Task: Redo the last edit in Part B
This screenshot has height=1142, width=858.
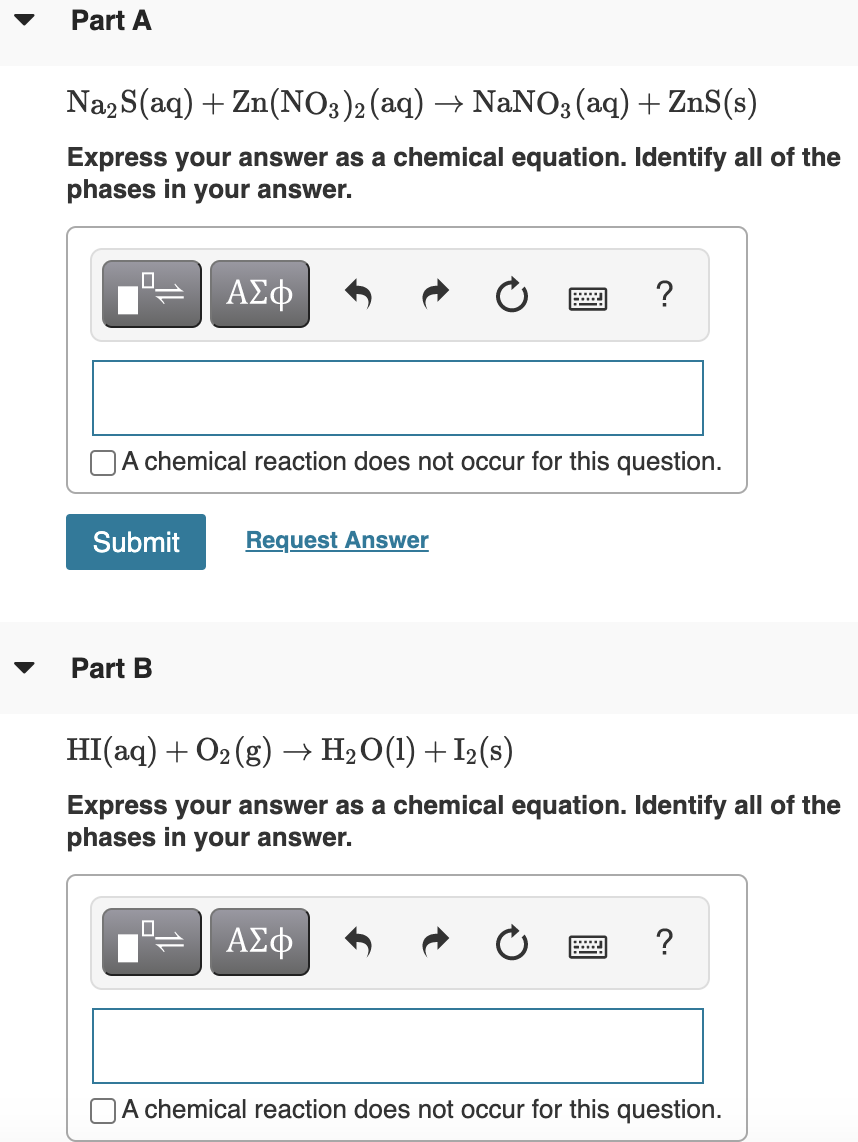Action: click(x=435, y=941)
